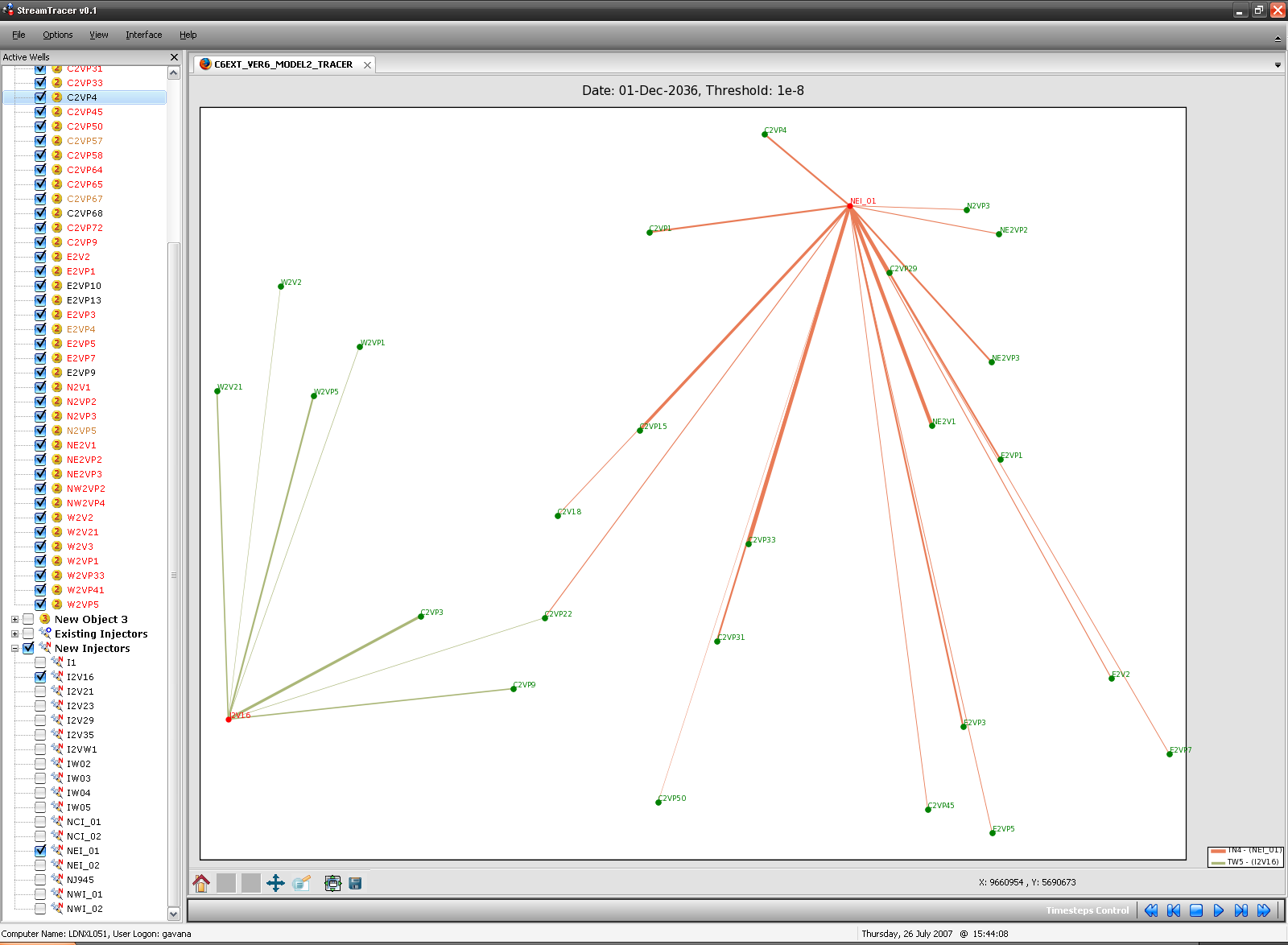Click the fit-to-extent icon
Screen dimensions: 1288x945
click(x=332, y=883)
